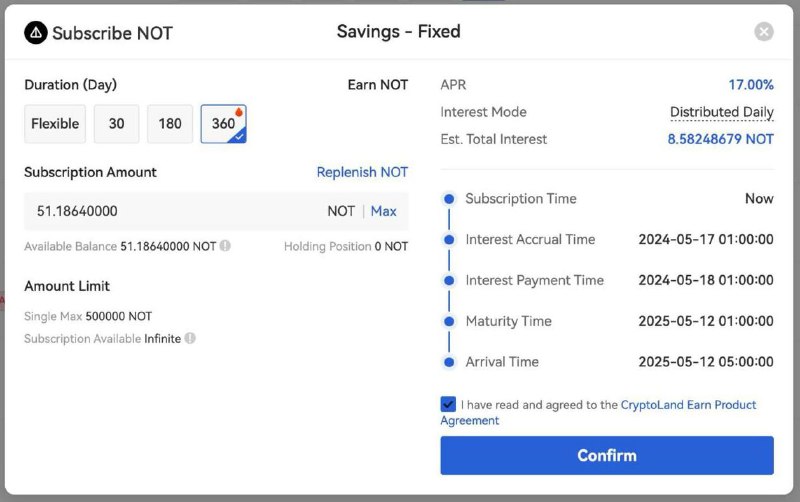Untick the agreement checkbox
Image resolution: width=800 pixels, height=502 pixels.
tap(448, 405)
